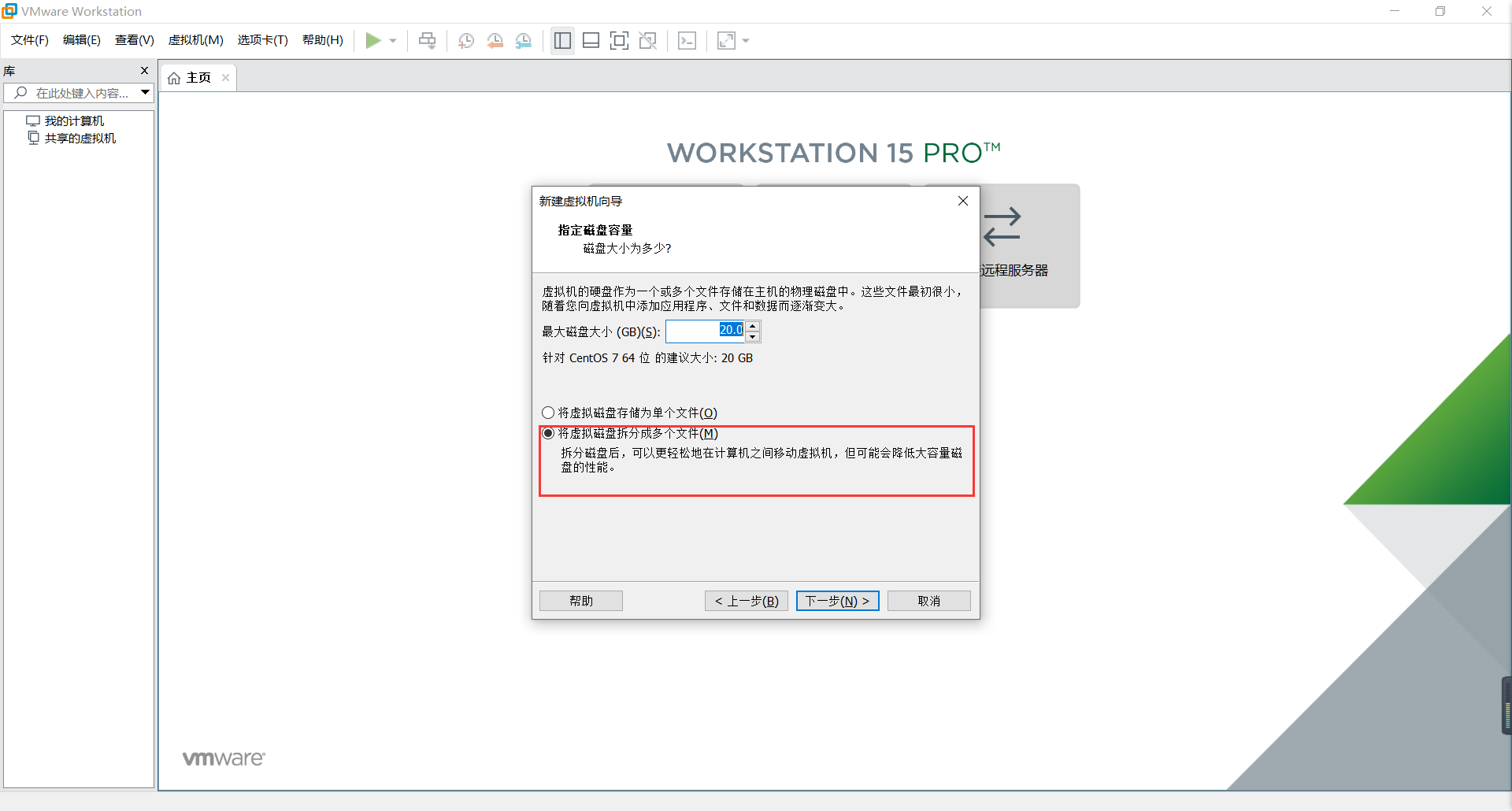Open the 编辑(E) menu
1512x811 pixels.
(x=82, y=40)
